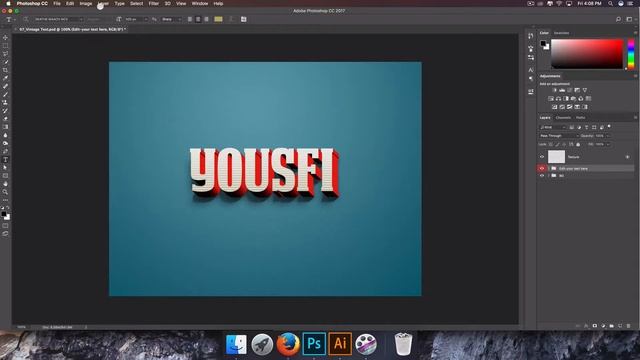Expand the 'Edit your text here' group

tap(549, 169)
